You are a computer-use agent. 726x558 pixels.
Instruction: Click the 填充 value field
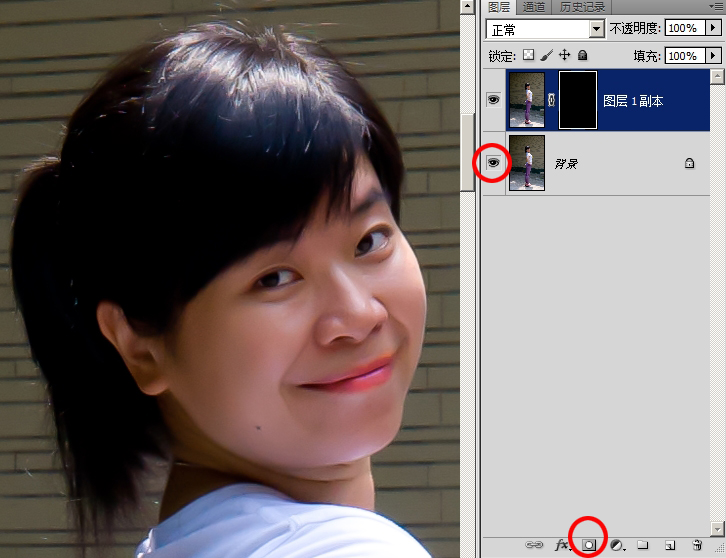pos(685,56)
